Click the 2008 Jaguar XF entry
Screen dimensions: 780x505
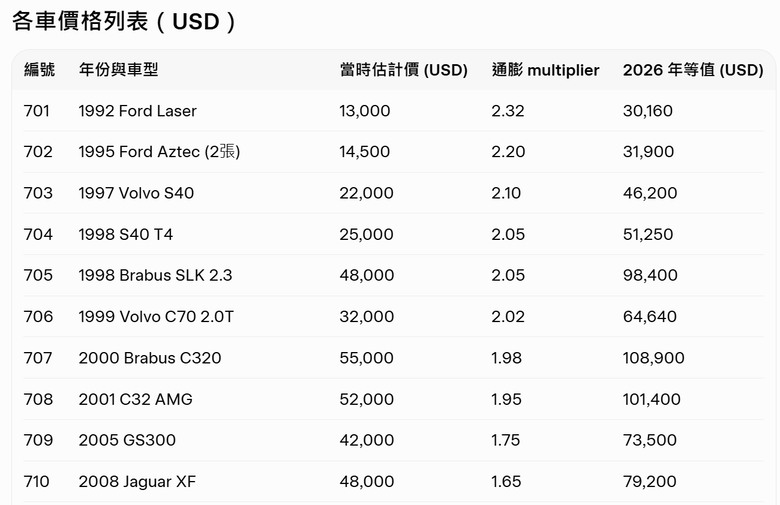click(137, 481)
